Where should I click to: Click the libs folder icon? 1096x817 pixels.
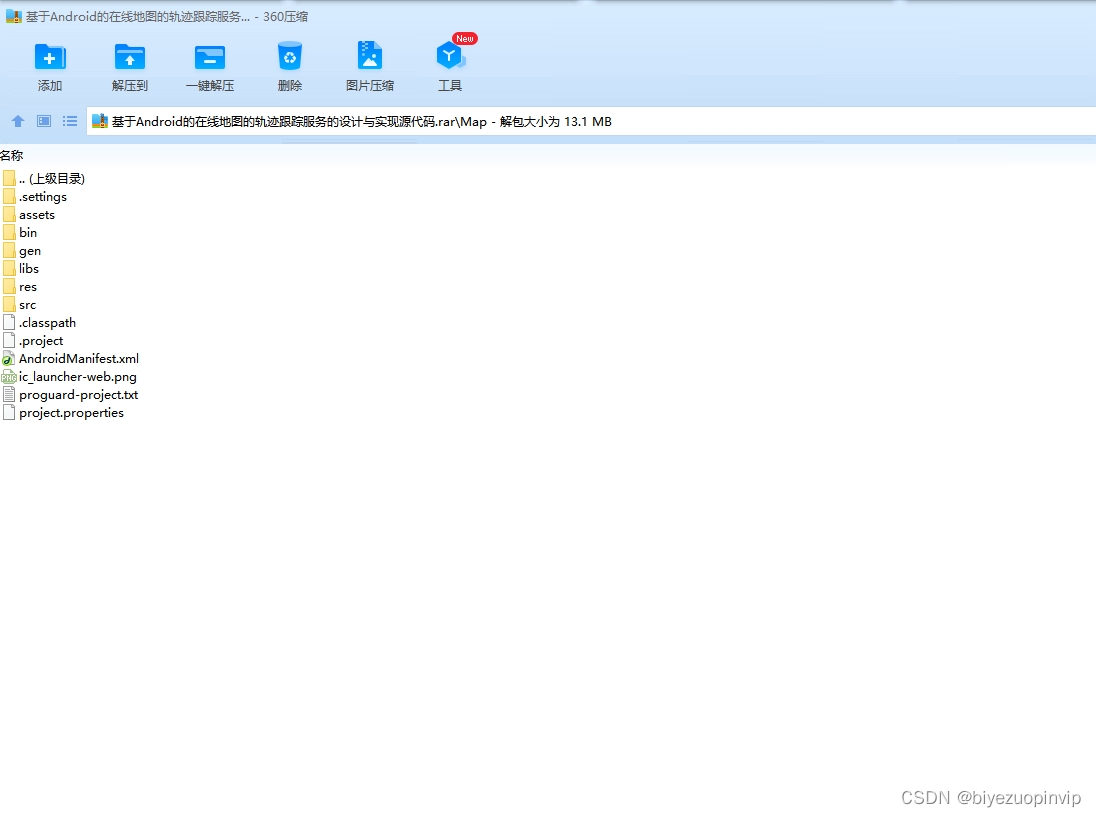pyautogui.click(x=9, y=268)
